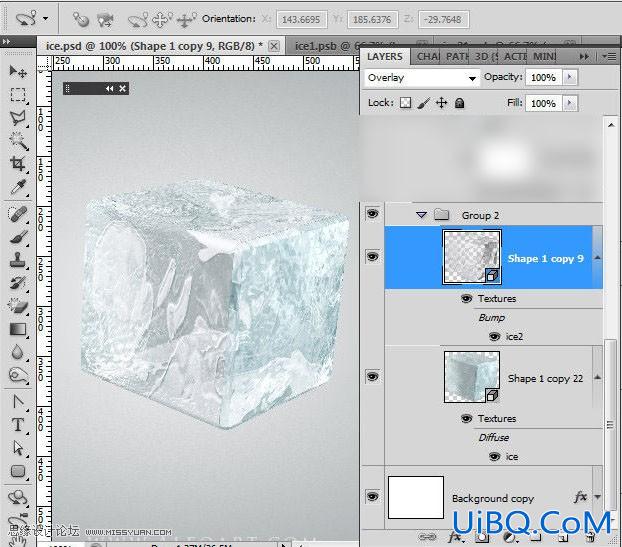Select the Brush tool

(18, 237)
